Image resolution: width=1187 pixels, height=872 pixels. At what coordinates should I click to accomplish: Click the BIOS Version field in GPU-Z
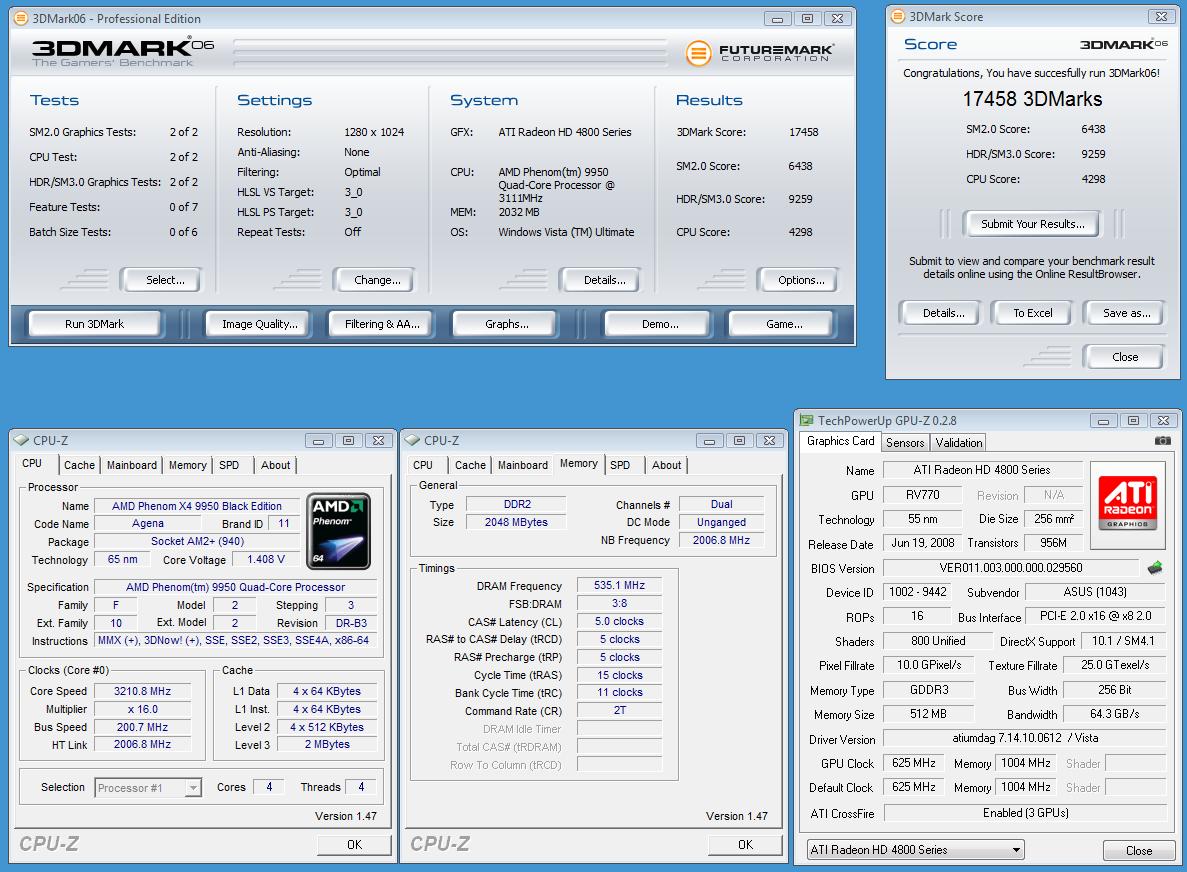(x=1011, y=568)
